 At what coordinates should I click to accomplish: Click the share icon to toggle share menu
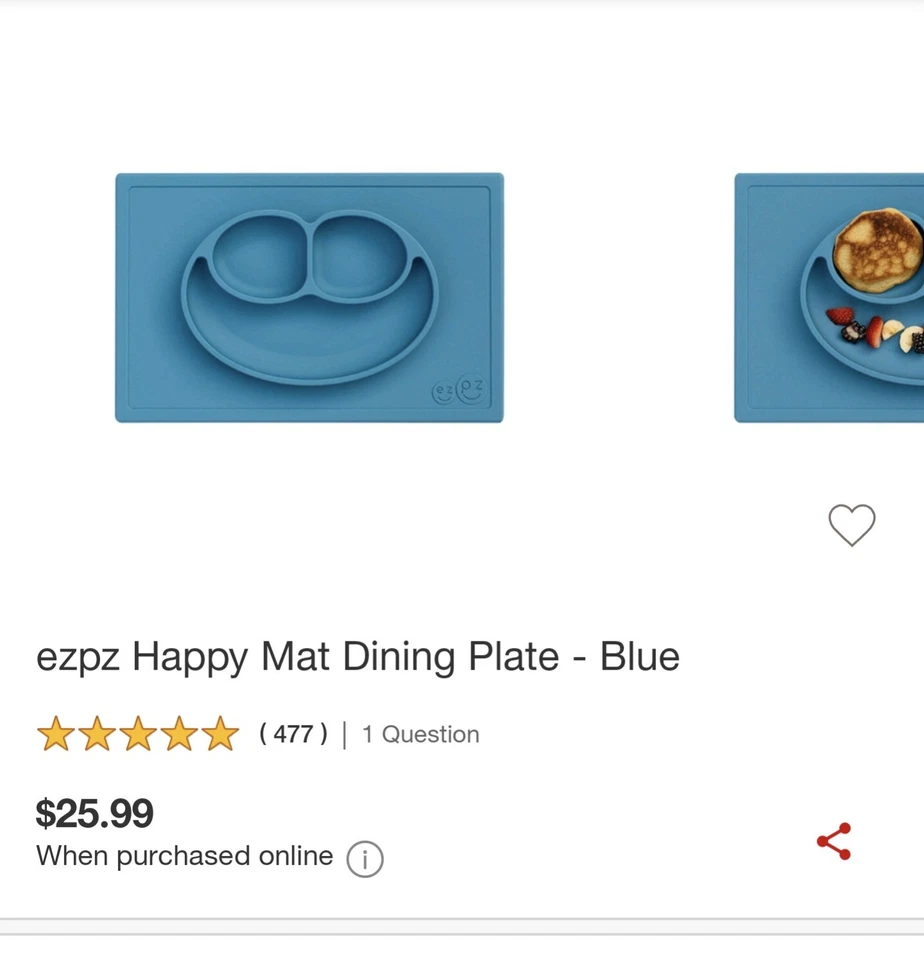tap(833, 840)
